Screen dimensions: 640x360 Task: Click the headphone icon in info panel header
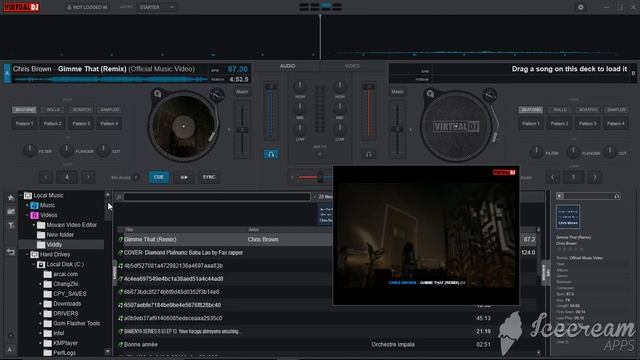coord(617,196)
